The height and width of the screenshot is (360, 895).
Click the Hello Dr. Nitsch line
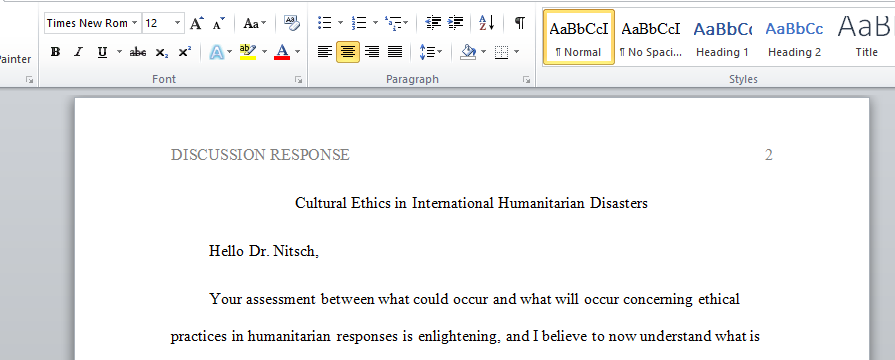click(264, 251)
